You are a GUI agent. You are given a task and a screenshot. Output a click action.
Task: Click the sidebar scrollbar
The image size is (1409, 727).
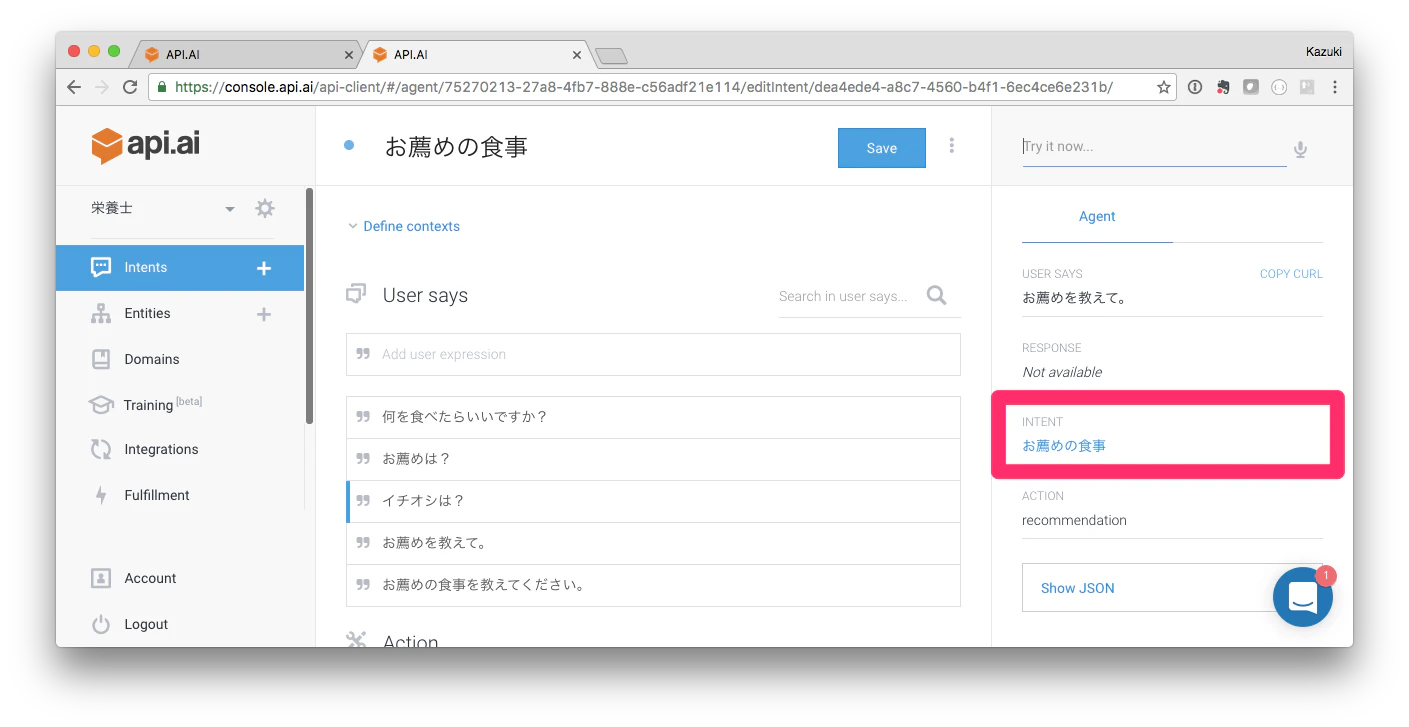click(x=310, y=306)
